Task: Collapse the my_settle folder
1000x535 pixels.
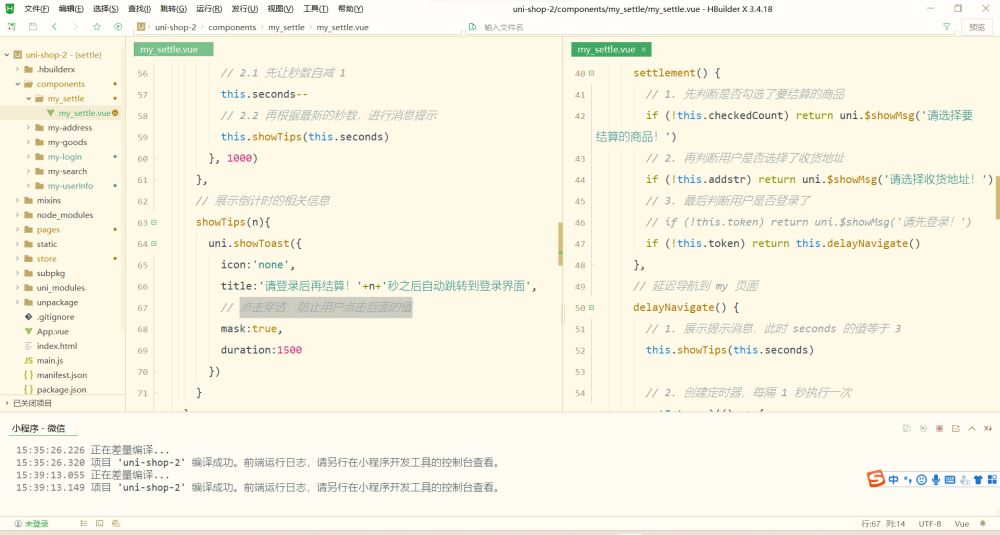Action: tap(28, 98)
